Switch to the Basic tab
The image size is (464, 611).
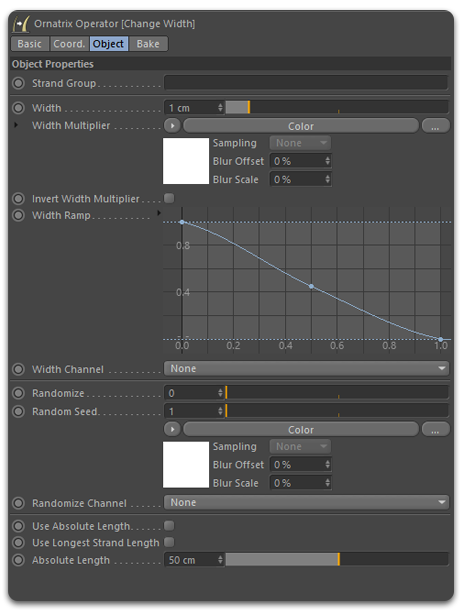click(30, 44)
